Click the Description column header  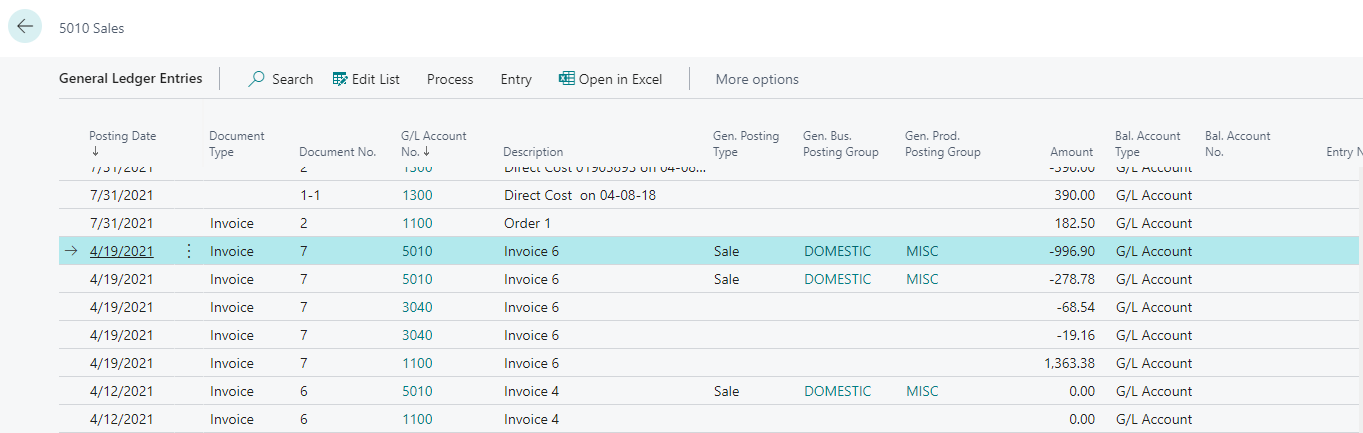533,152
